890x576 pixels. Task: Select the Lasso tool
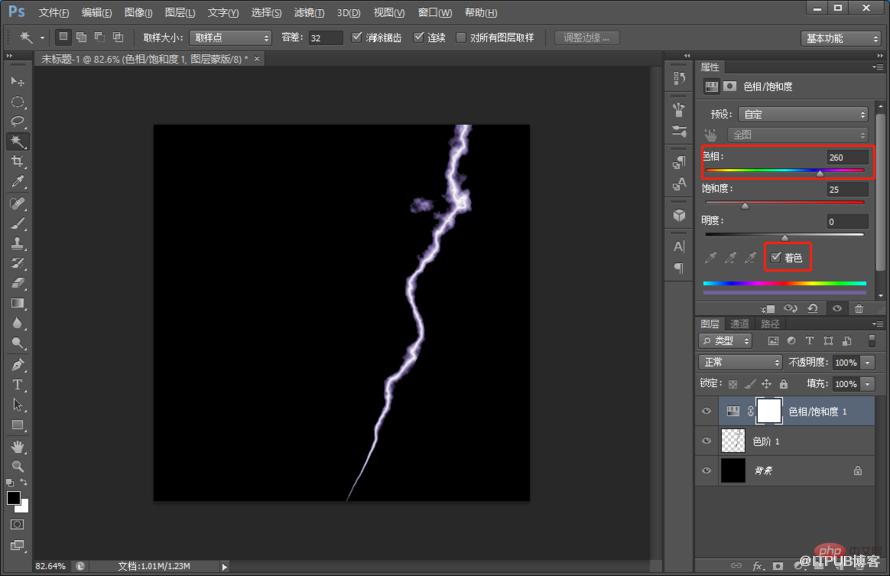coord(17,121)
